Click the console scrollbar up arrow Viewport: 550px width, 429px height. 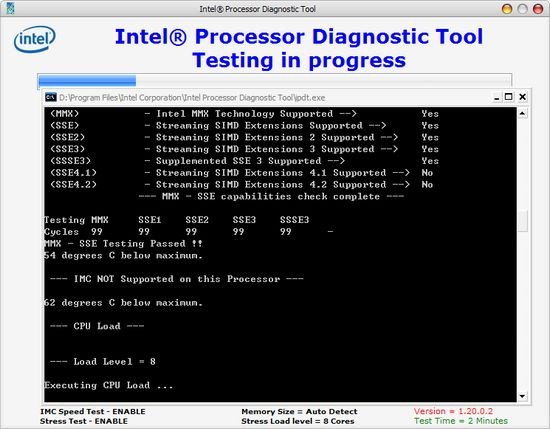pos(522,113)
